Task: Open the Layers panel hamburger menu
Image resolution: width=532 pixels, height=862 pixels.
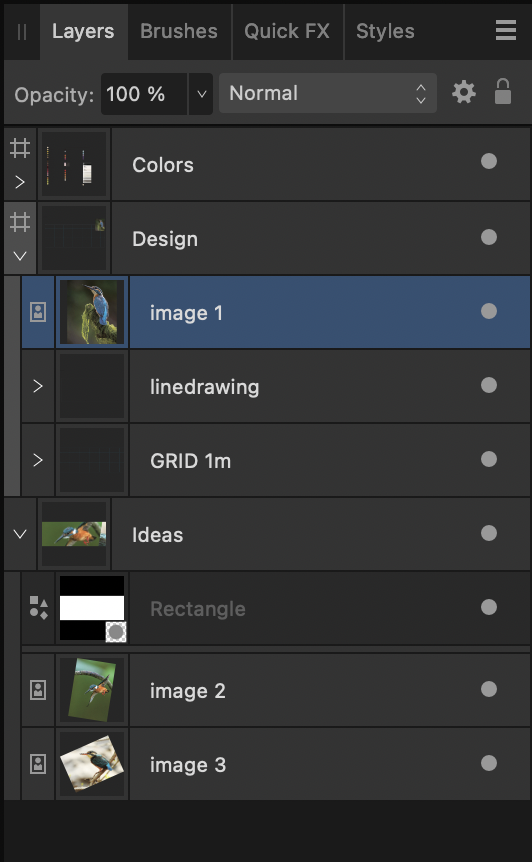Action: [506, 31]
